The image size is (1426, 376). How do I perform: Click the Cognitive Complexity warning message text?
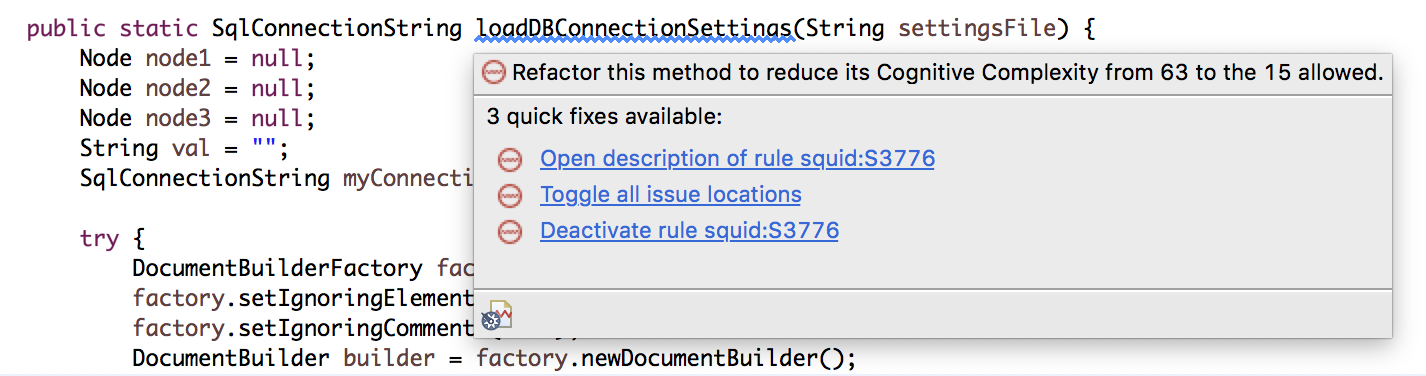pyautogui.click(x=947, y=72)
